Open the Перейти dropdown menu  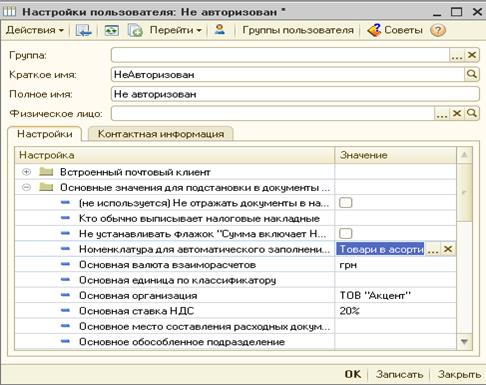[175, 30]
